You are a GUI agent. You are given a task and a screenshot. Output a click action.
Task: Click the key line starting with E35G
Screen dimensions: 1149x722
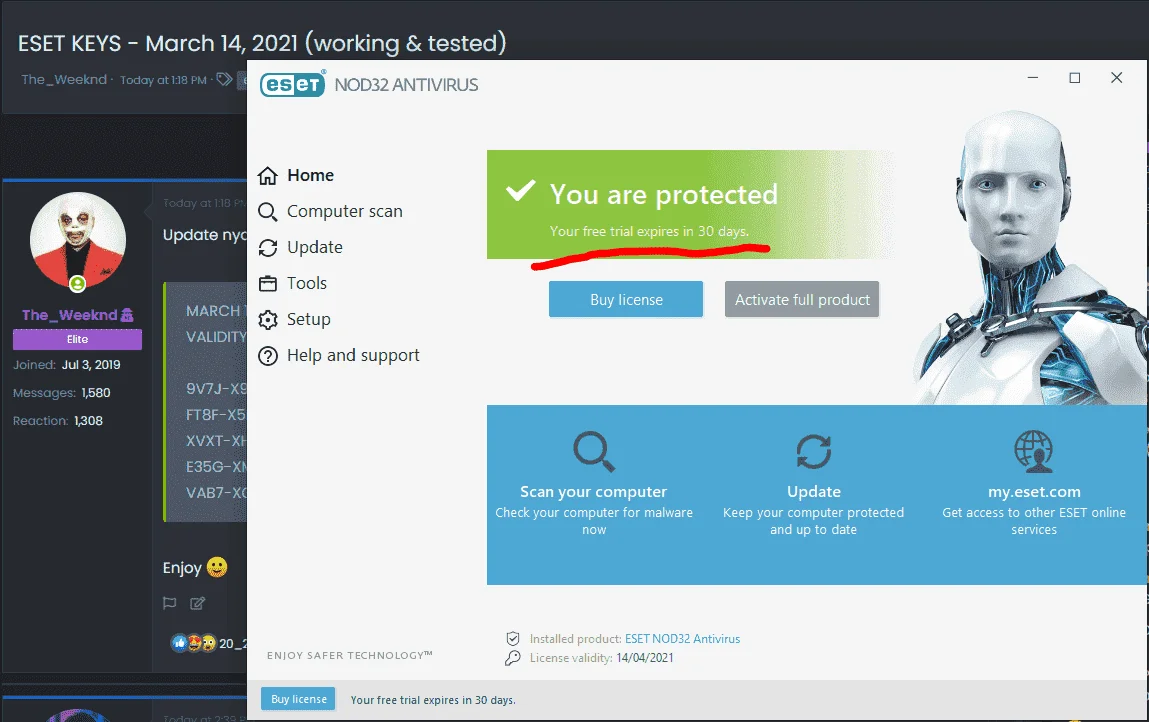pos(215,466)
